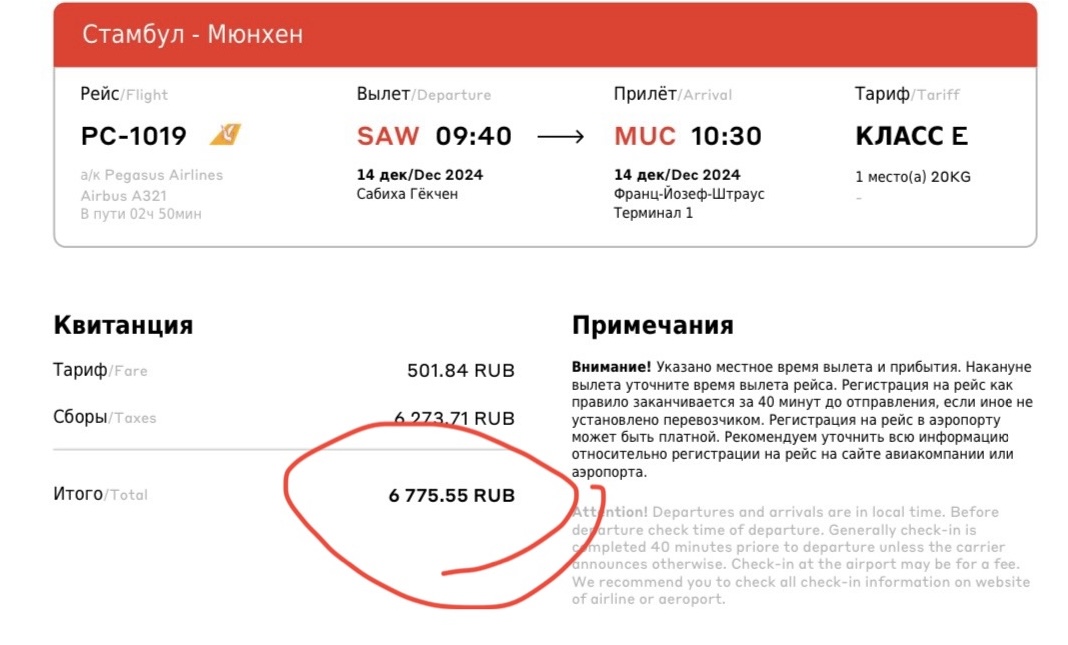
Task: Click the Итого/Total label
Action: (x=100, y=494)
